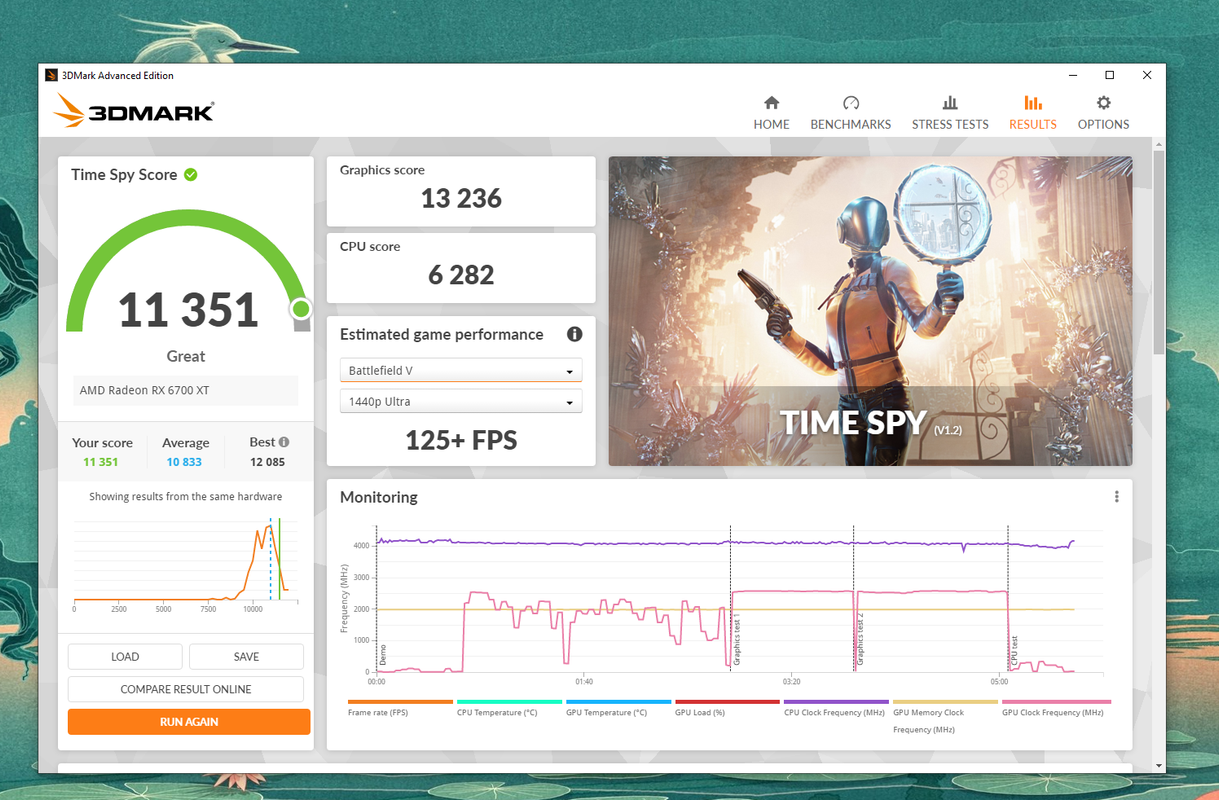This screenshot has width=1219, height=800.
Task: Click the Average score 10 833
Action: pos(184,462)
